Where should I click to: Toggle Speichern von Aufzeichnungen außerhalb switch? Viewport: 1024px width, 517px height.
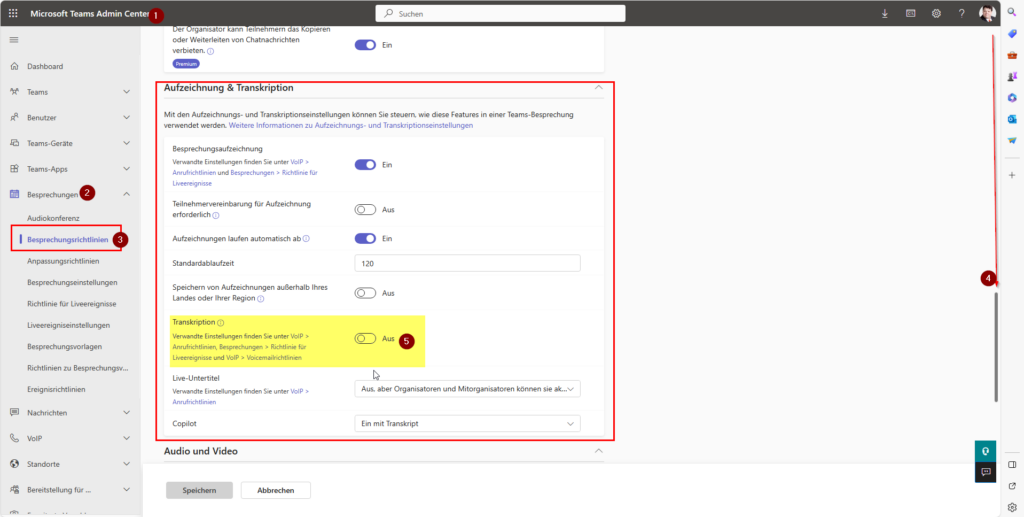365,293
